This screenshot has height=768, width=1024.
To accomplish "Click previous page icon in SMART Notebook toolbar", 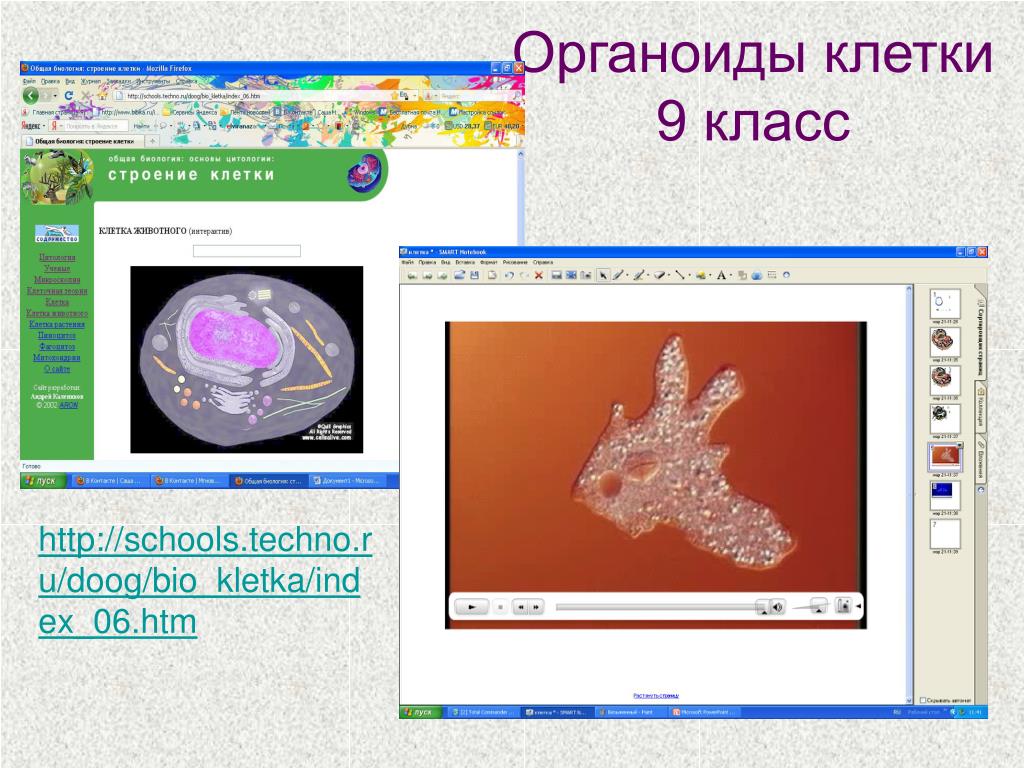I will [412, 275].
